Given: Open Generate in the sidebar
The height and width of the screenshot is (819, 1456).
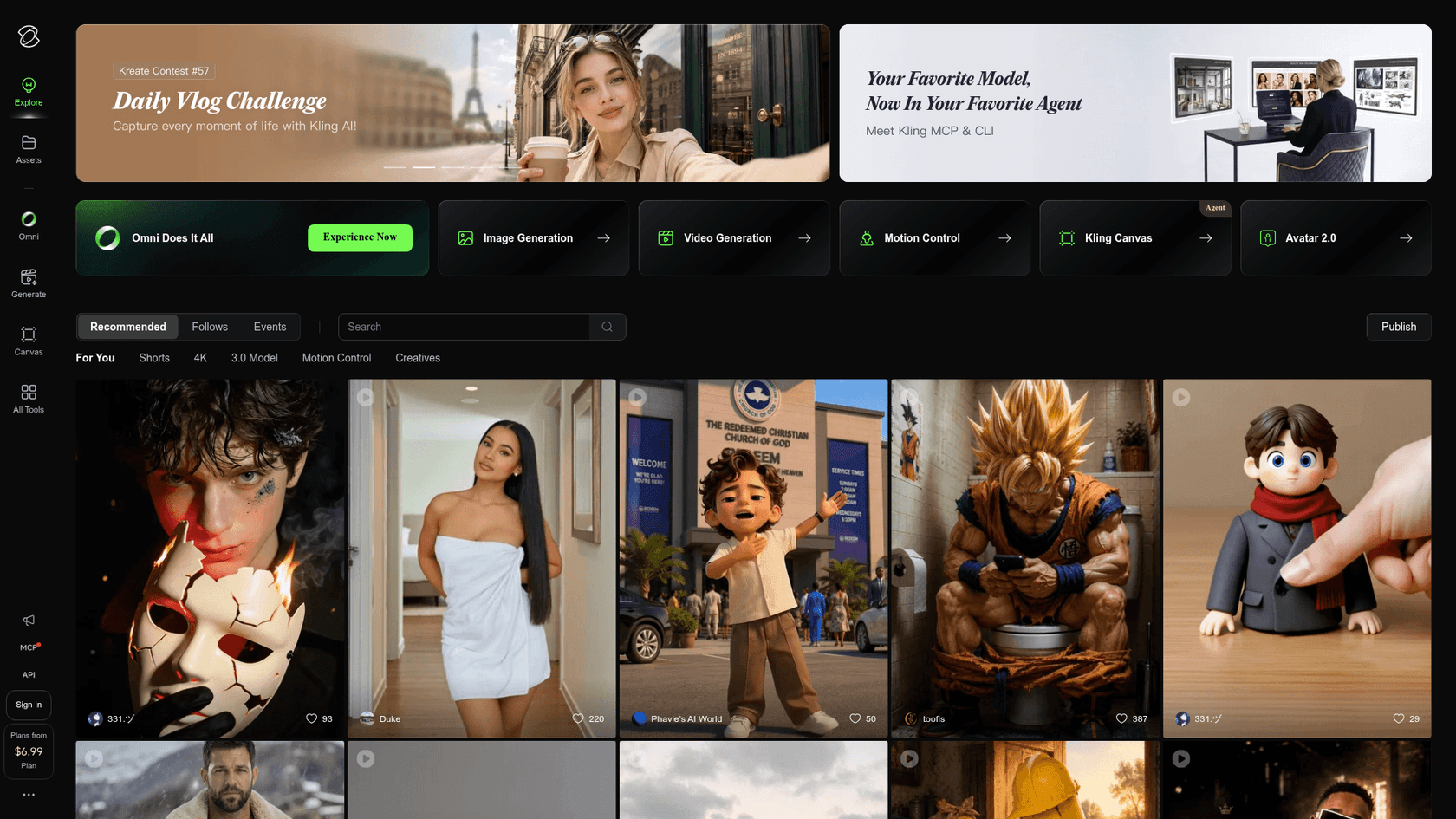Looking at the screenshot, I should point(29,283).
